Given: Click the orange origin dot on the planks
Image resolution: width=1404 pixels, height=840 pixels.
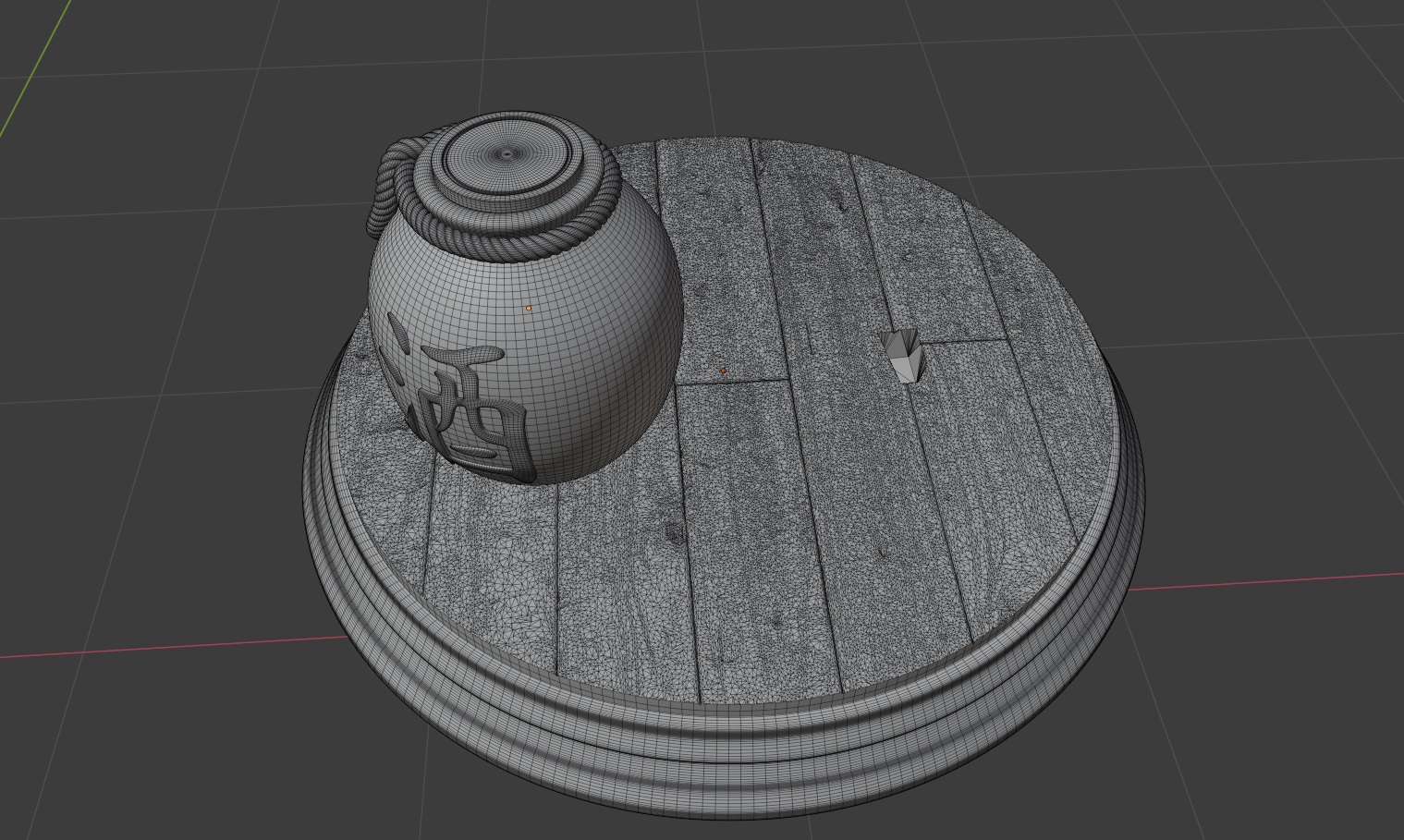Looking at the screenshot, I should (x=724, y=371).
